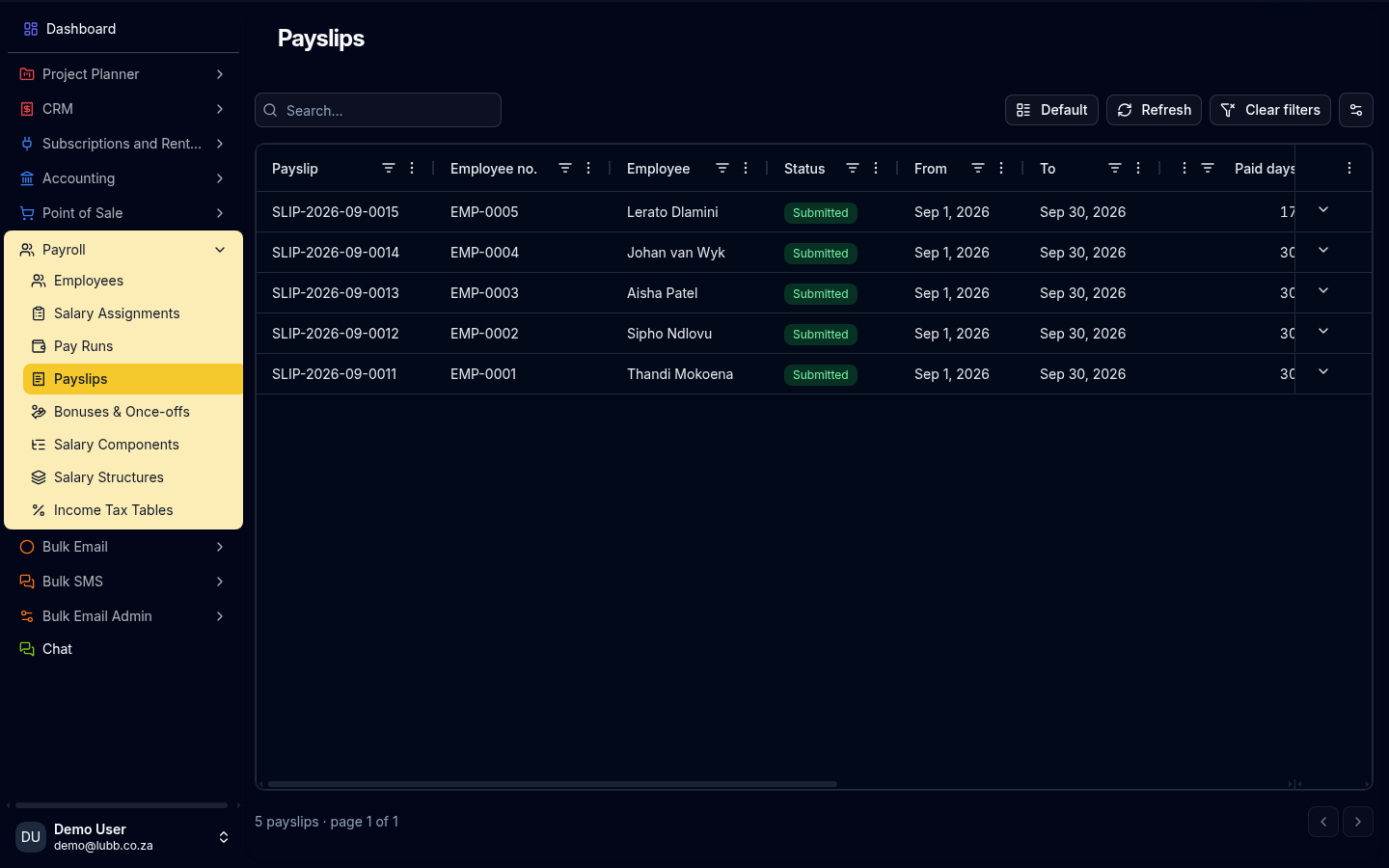Screen dimensions: 1389x868
Task: Expand row SLIP-2026-09-0015 actions chevron
Action: pyautogui.click(x=1323, y=209)
